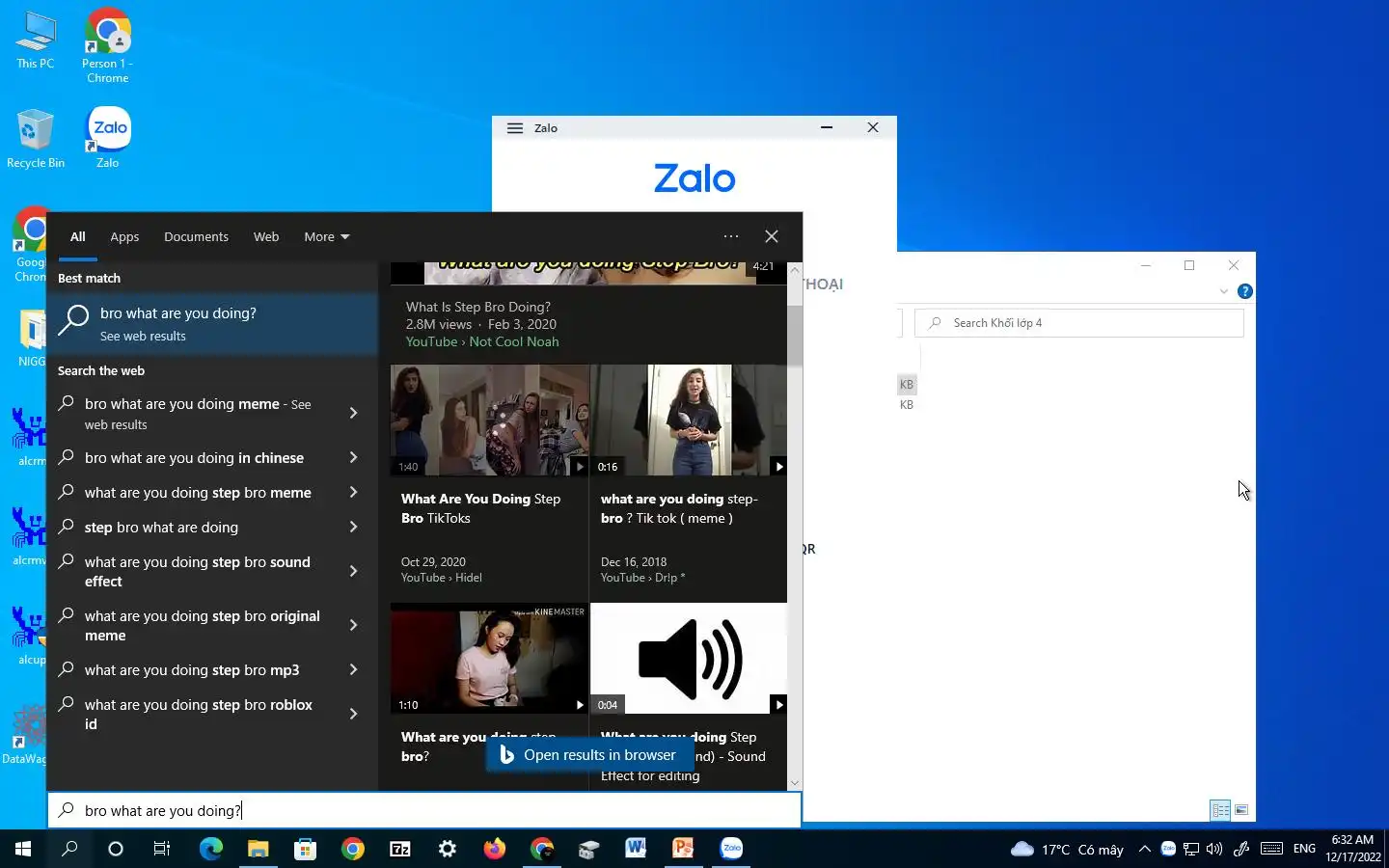The height and width of the screenshot is (868, 1389).
Task: Click the help icon in File Explorer
Action: pos(1245,291)
